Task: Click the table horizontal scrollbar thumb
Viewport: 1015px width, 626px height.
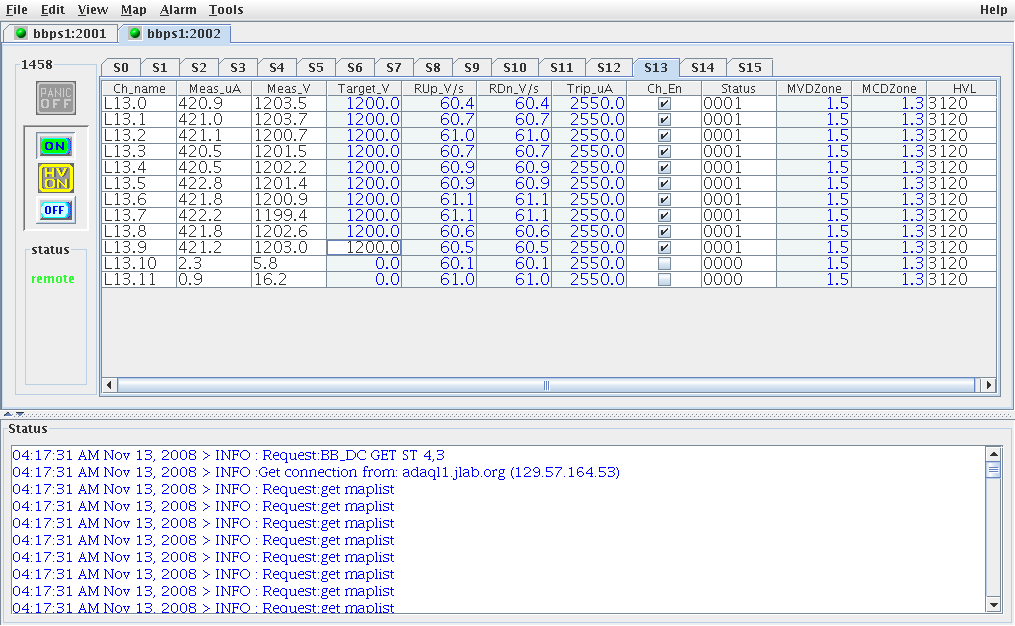Action: [x=546, y=385]
